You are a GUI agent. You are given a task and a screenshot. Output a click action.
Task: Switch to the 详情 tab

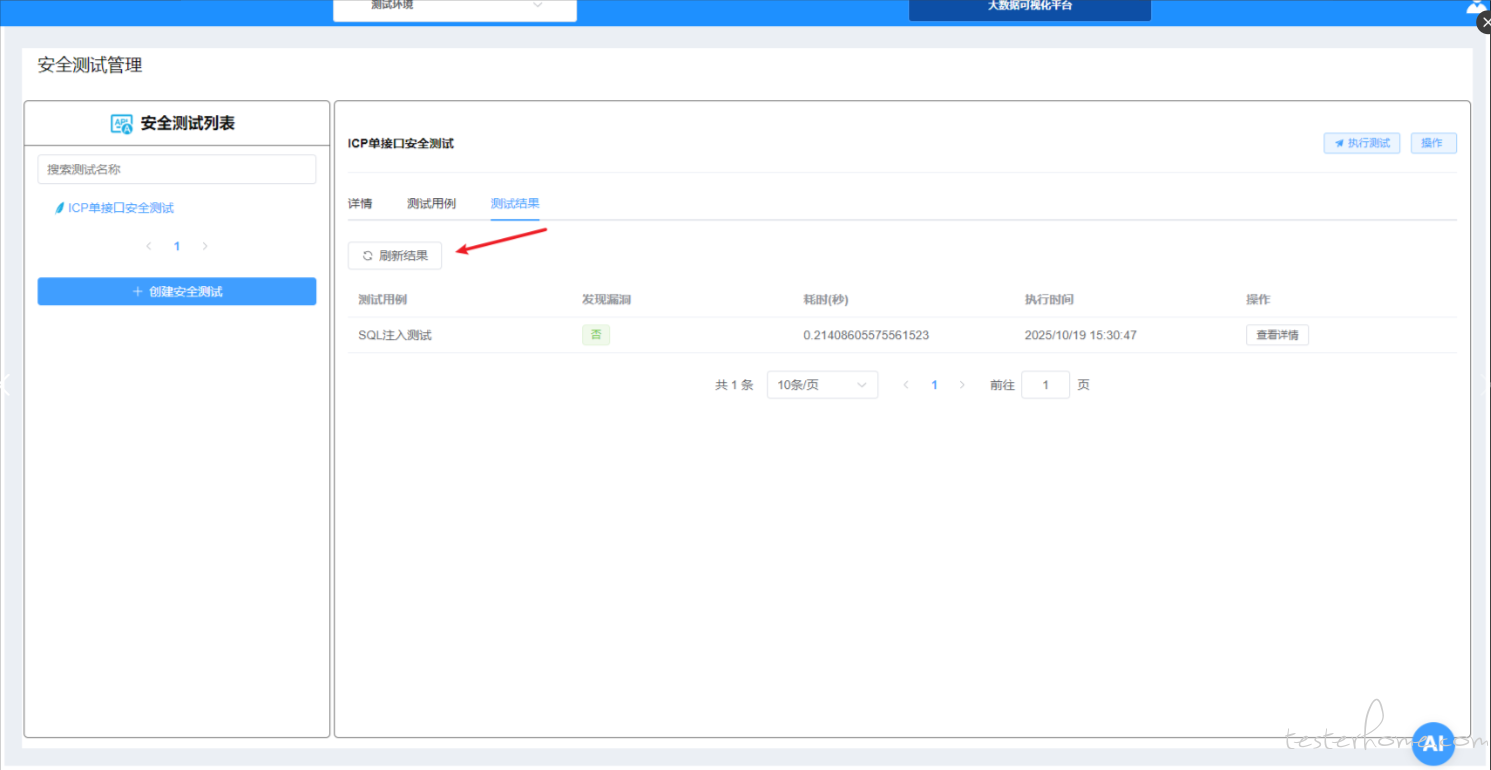[360, 203]
